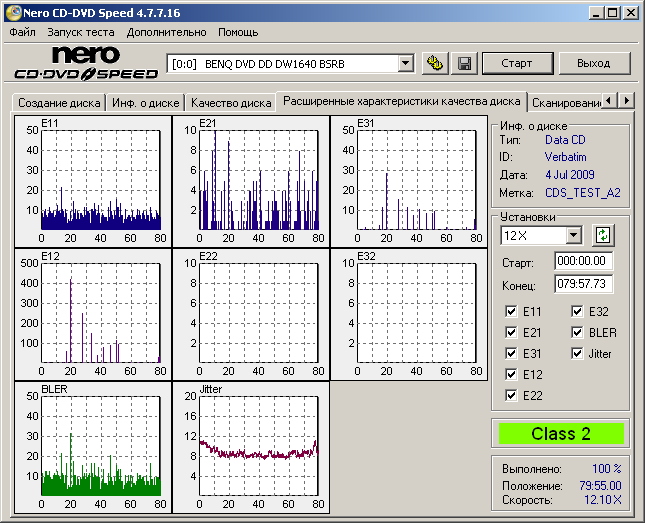Switch to the Инф. о диске tab

click(x=146, y=103)
